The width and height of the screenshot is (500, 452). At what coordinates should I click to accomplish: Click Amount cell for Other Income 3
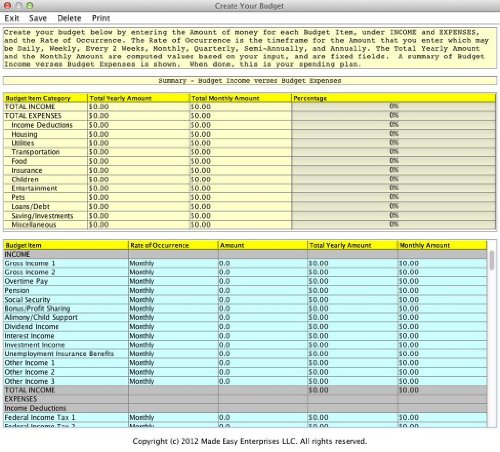(x=263, y=381)
